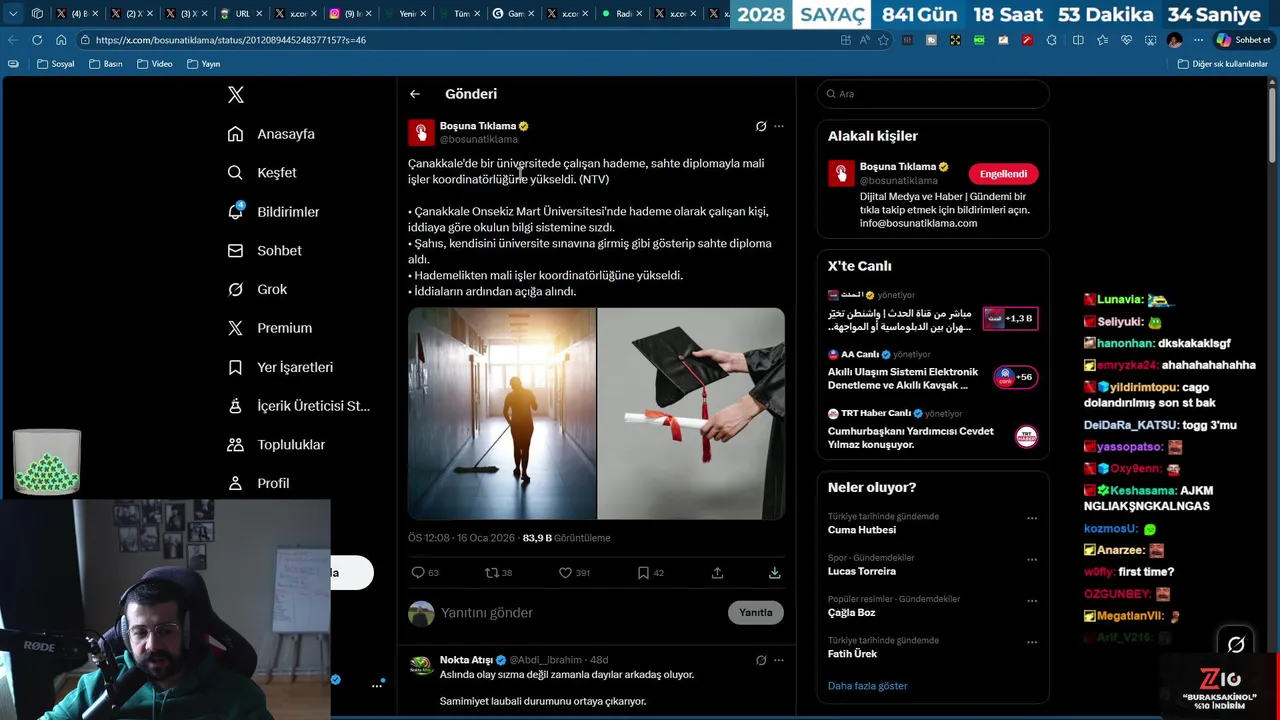Screen dimensions: 1280x720
Task: Open the graduation cap diploma photo
Action: [691, 414]
